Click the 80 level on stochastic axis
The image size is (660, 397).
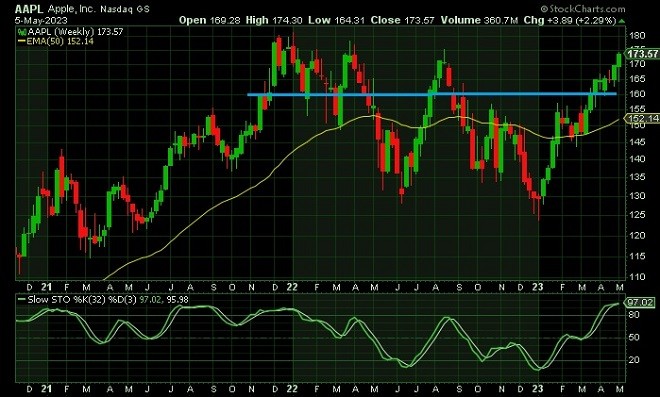634,315
